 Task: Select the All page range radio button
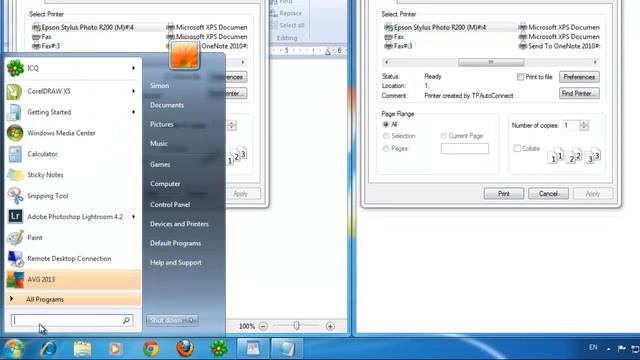click(x=386, y=124)
